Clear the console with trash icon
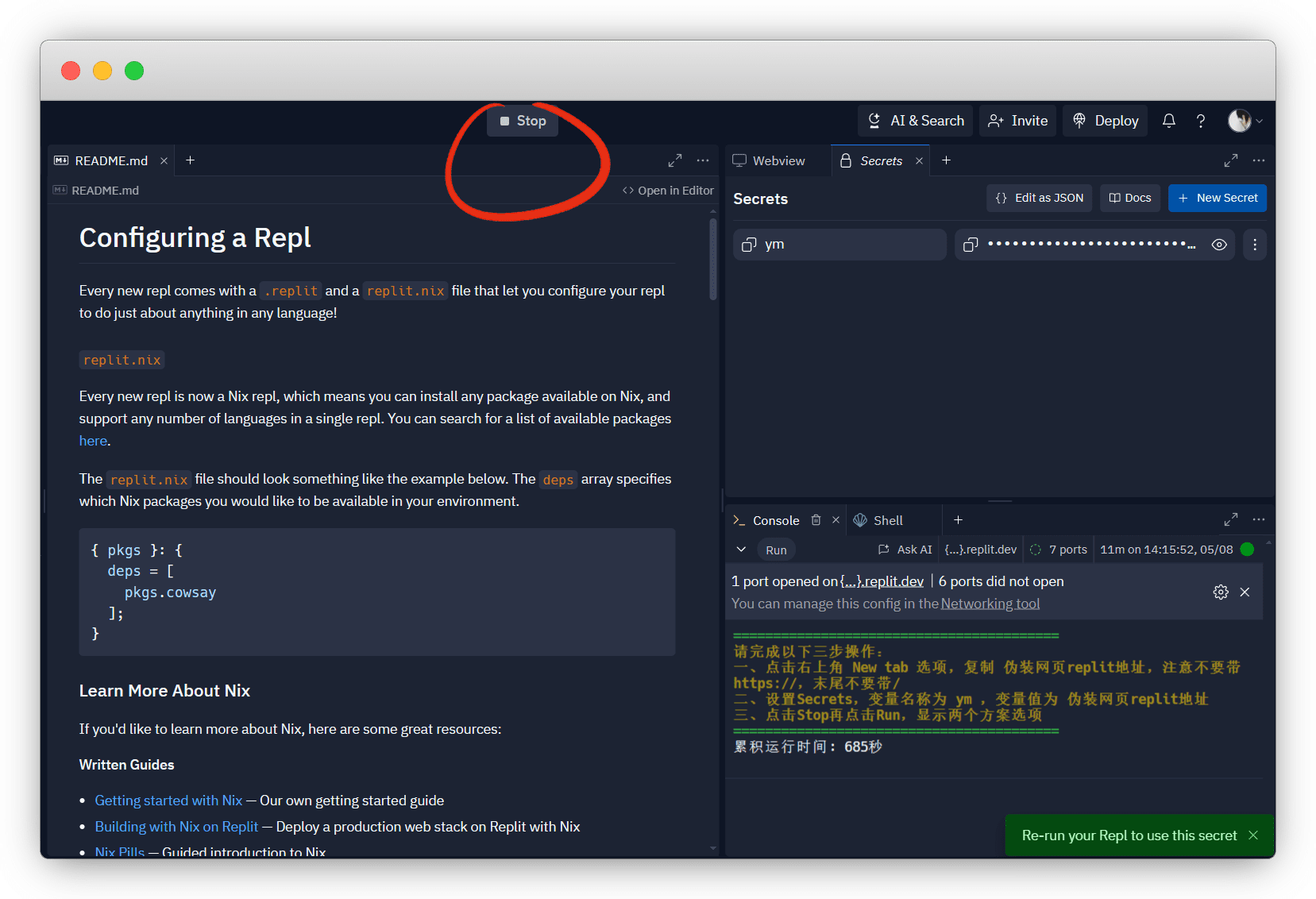 coord(816,520)
